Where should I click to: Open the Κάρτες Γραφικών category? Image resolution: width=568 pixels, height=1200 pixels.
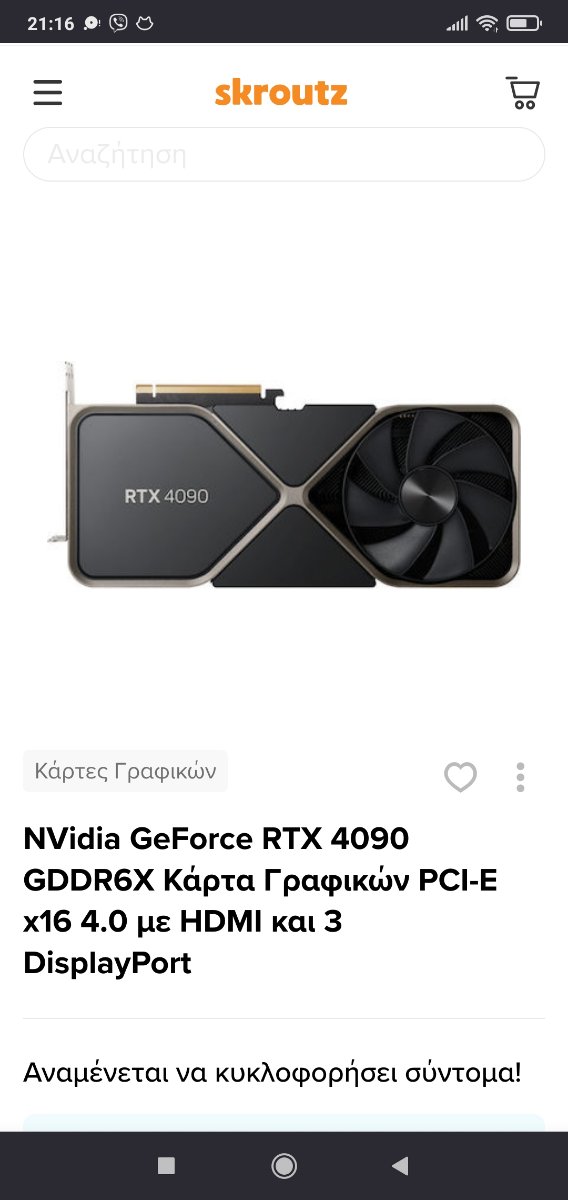click(125, 771)
